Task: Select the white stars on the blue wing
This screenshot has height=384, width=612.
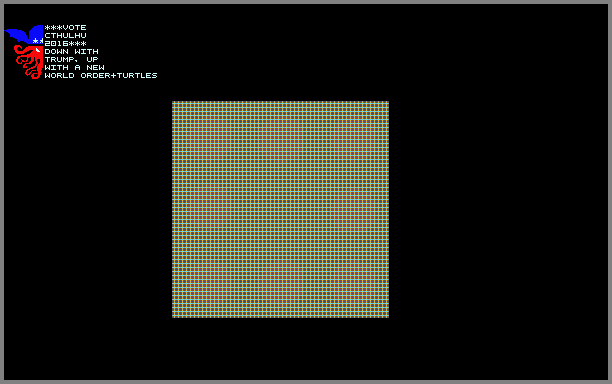Action: (x=37, y=41)
